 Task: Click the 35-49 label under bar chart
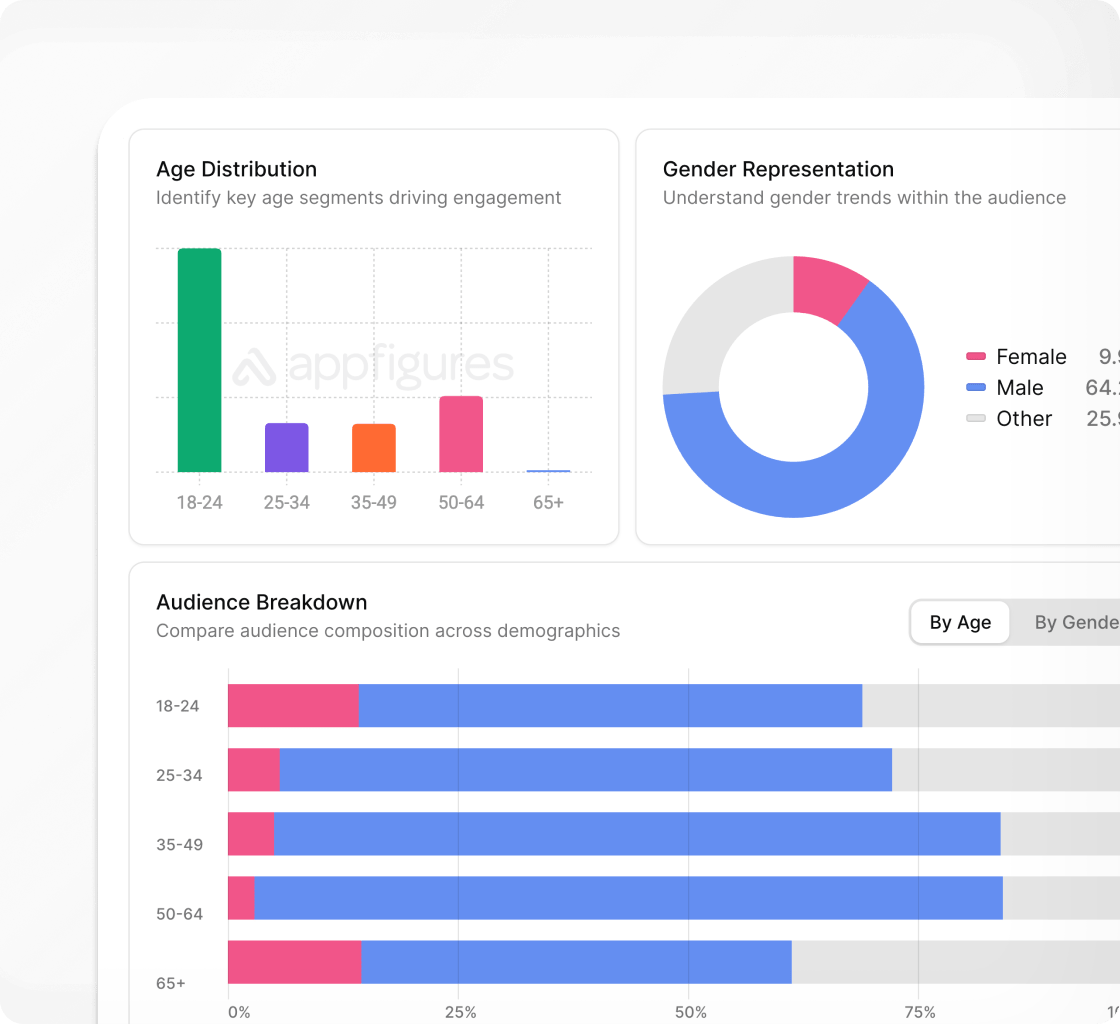point(374,502)
